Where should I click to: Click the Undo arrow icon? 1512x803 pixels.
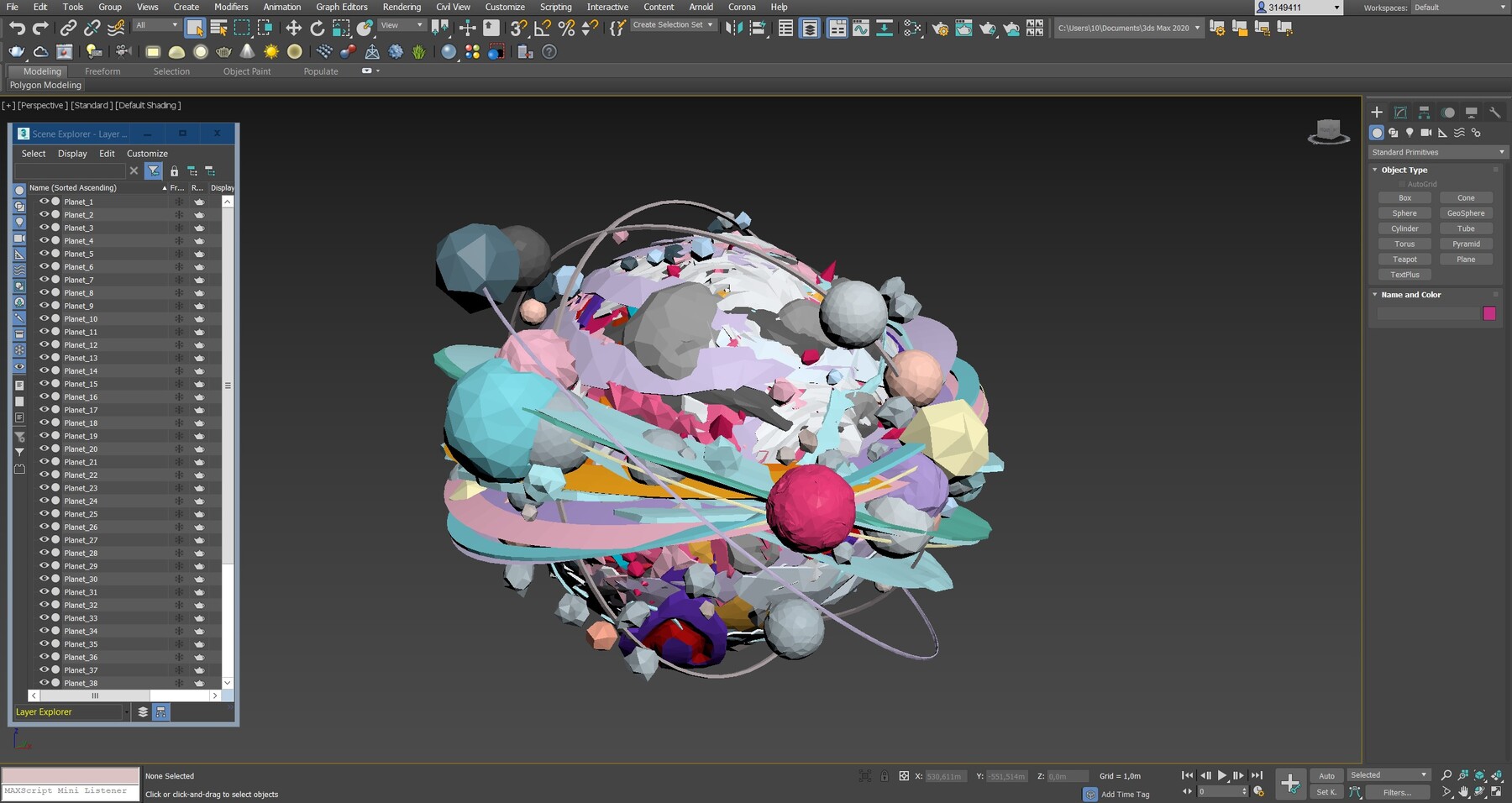pos(17,29)
